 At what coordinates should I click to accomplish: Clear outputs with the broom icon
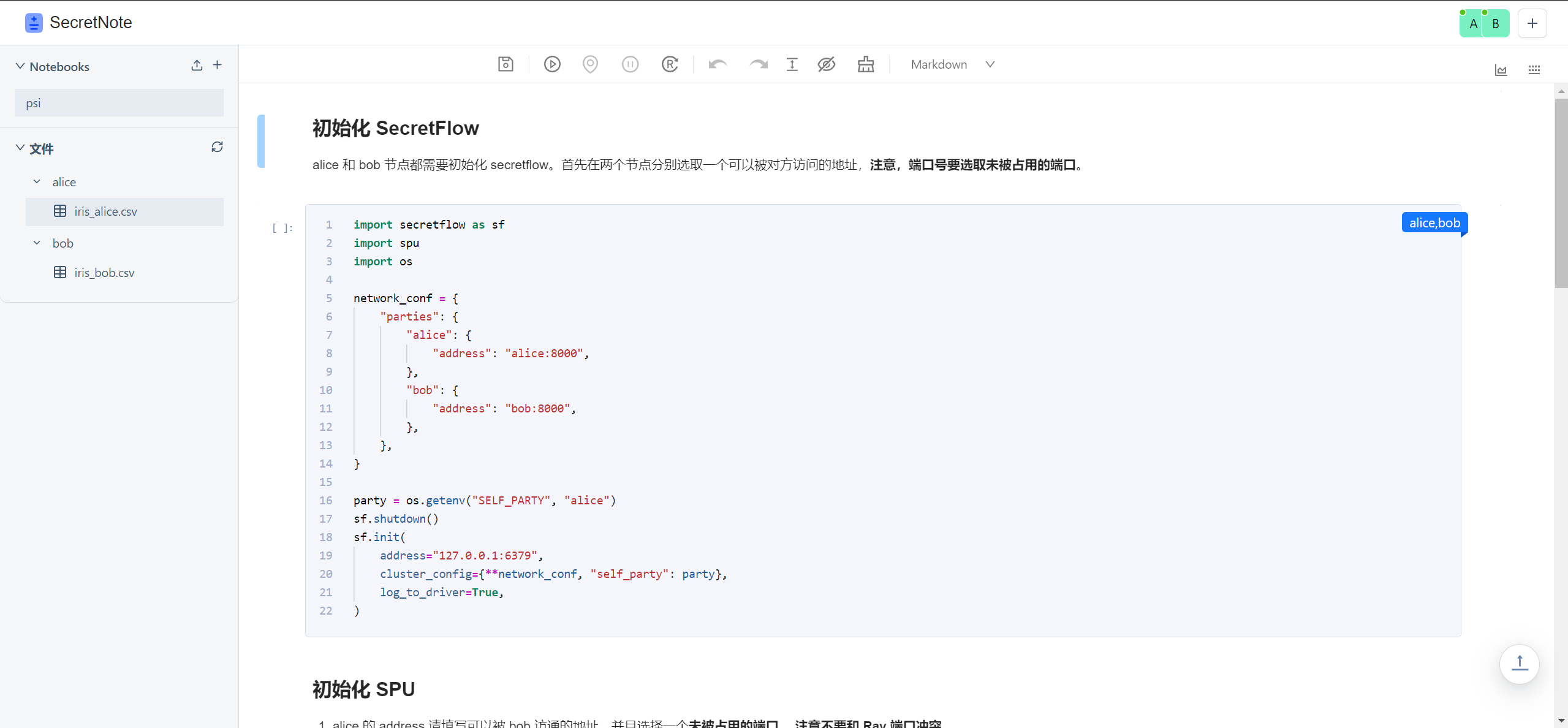click(866, 64)
